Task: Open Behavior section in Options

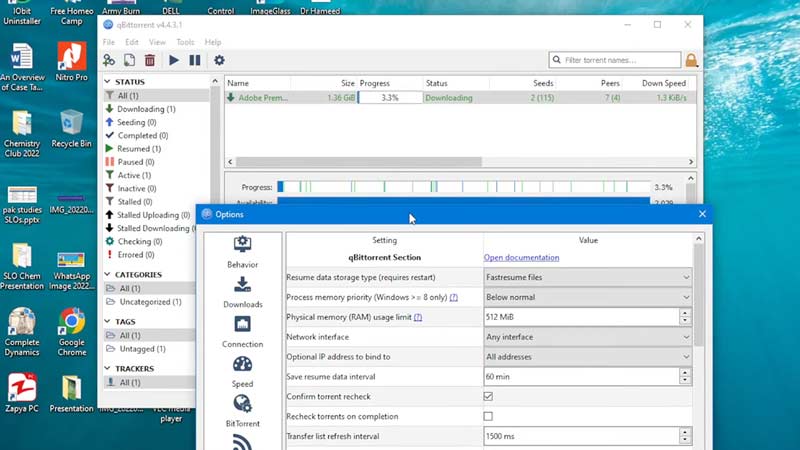Action: pyautogui.click(x=242, y=252)
